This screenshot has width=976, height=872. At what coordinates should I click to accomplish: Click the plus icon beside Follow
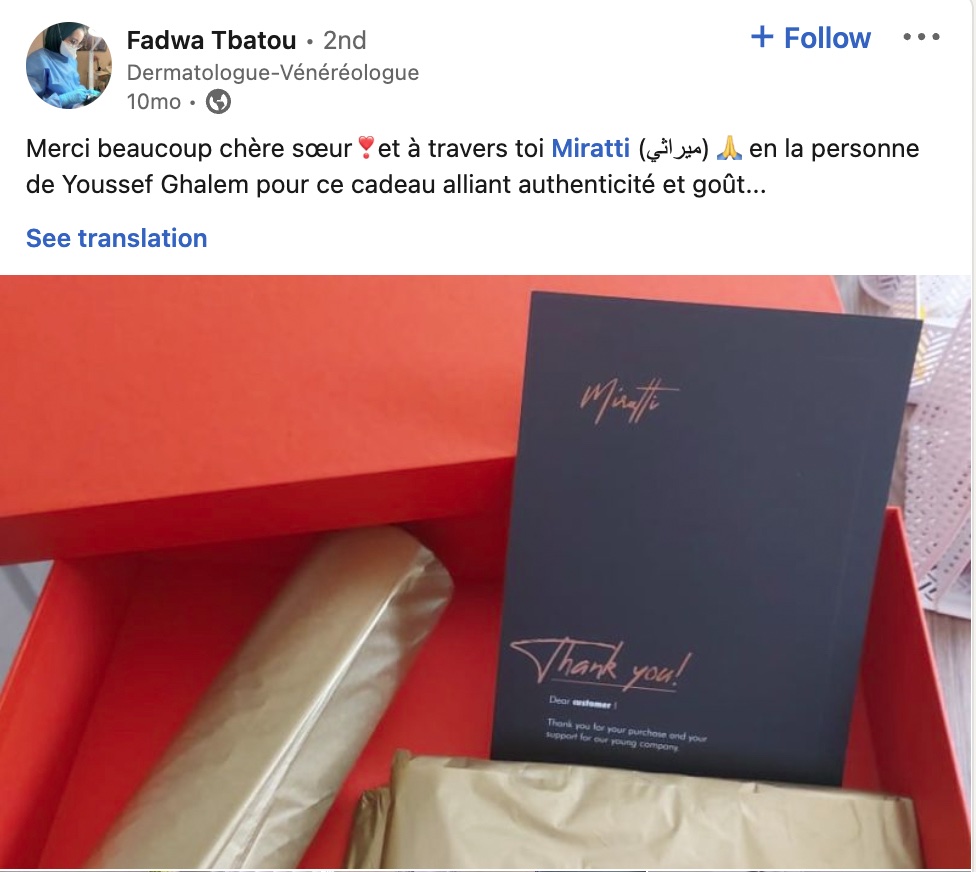tap(762, 37)
